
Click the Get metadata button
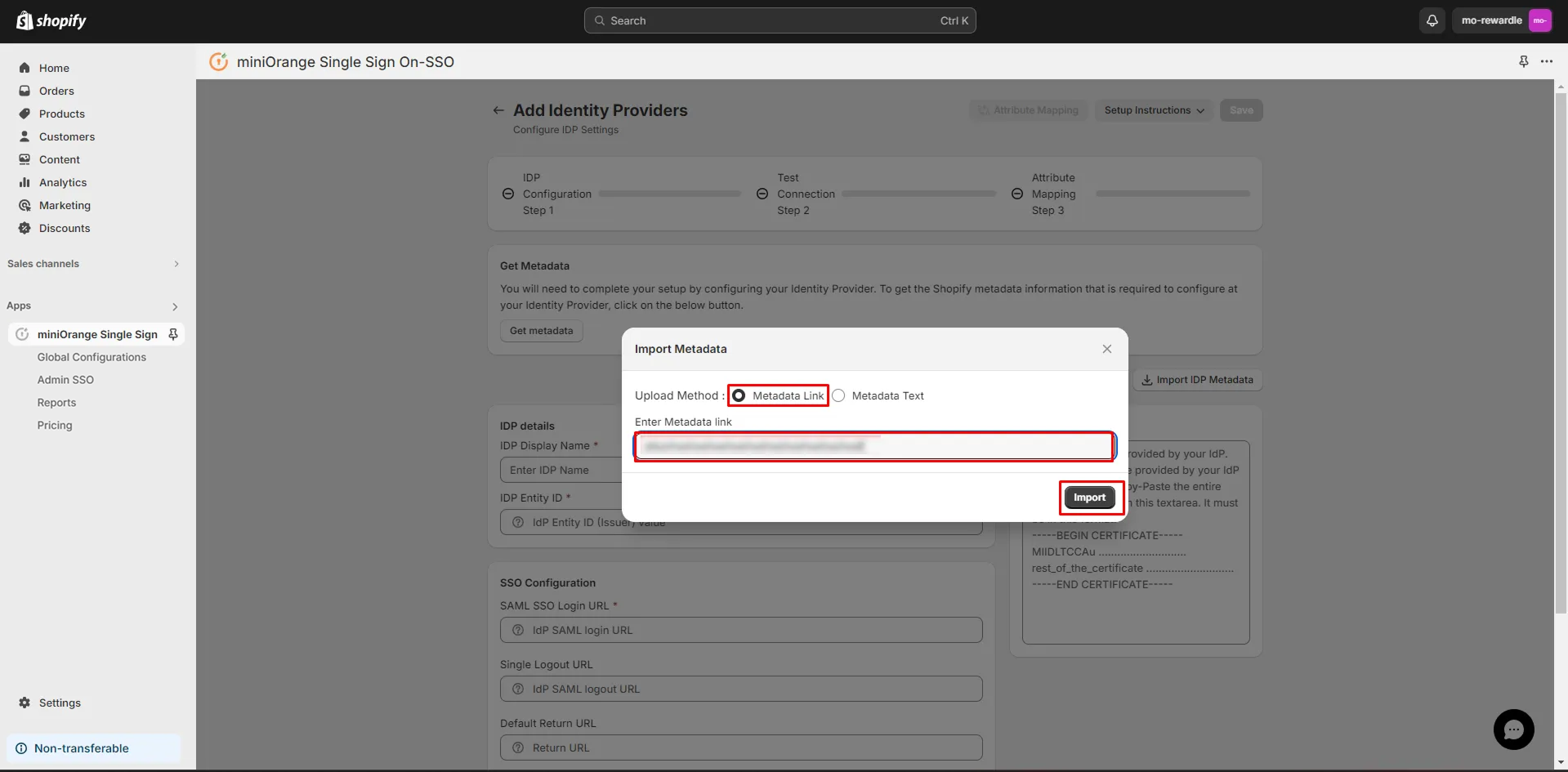point(540,331)
